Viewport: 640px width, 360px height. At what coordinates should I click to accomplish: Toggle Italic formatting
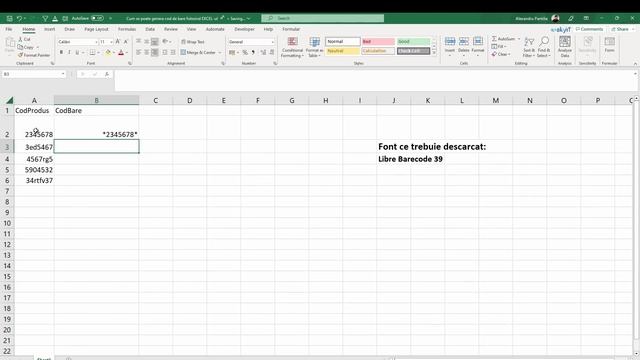[x=69, y=52]
